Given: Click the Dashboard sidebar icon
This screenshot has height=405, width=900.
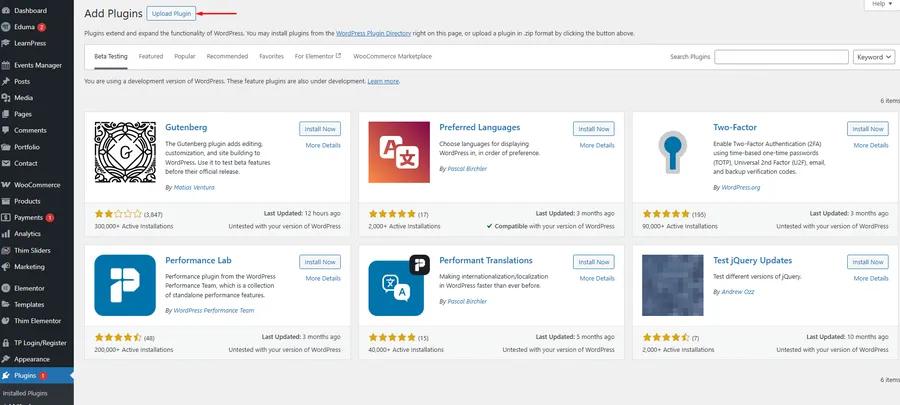Looking at the screenshot, I should click(7, 11).
